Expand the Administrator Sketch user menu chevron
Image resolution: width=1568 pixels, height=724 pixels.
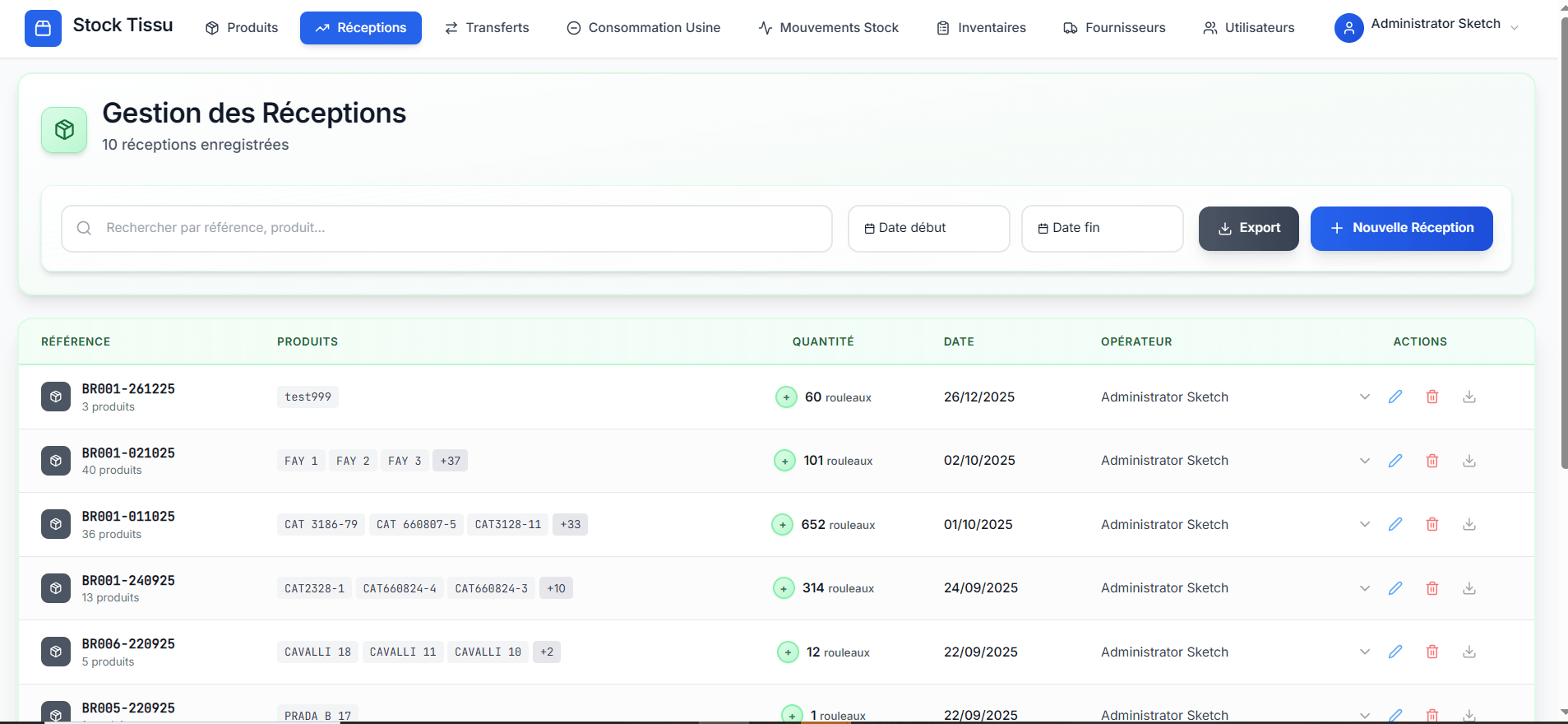[x=1515, y=28]
